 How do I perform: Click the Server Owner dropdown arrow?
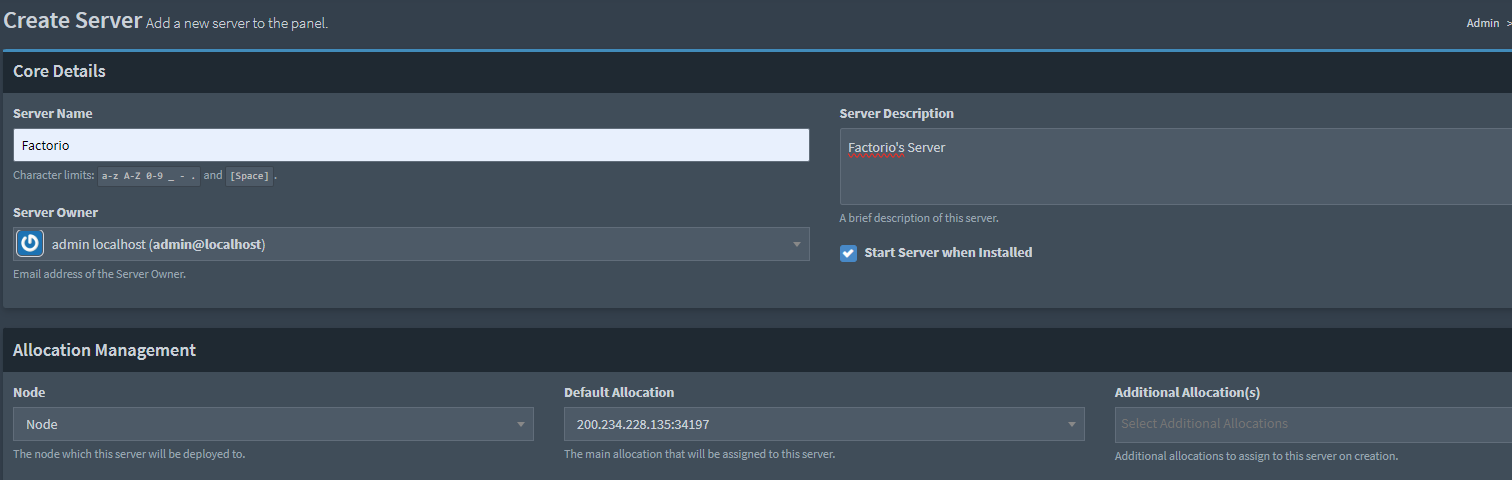797,244
